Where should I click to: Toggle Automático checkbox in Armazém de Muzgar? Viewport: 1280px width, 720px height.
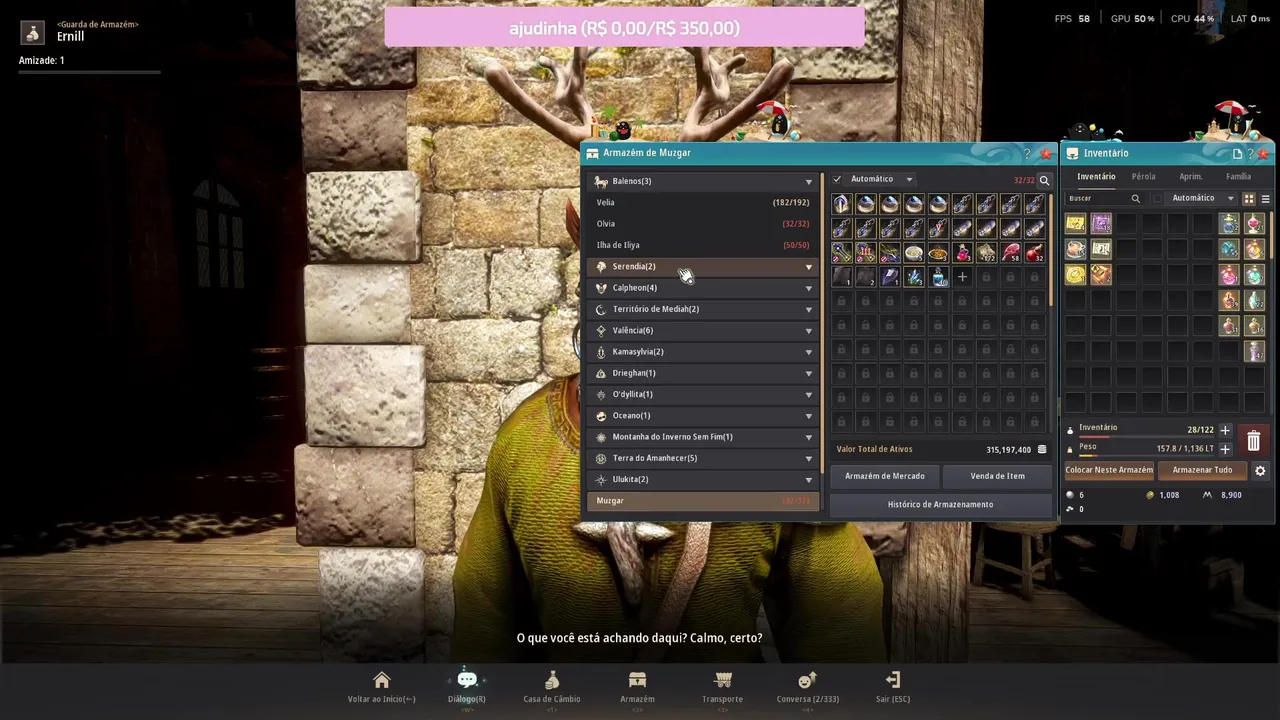click(x=838, y=180)
